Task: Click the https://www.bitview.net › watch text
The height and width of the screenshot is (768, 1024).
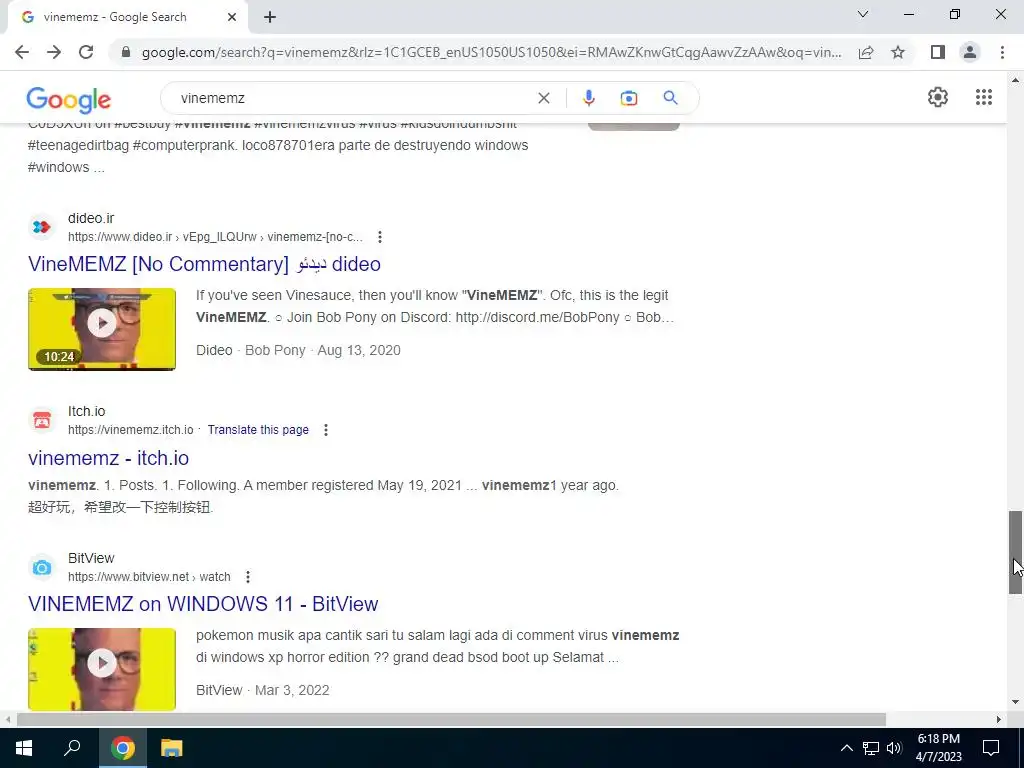Action: pos(149,577)
